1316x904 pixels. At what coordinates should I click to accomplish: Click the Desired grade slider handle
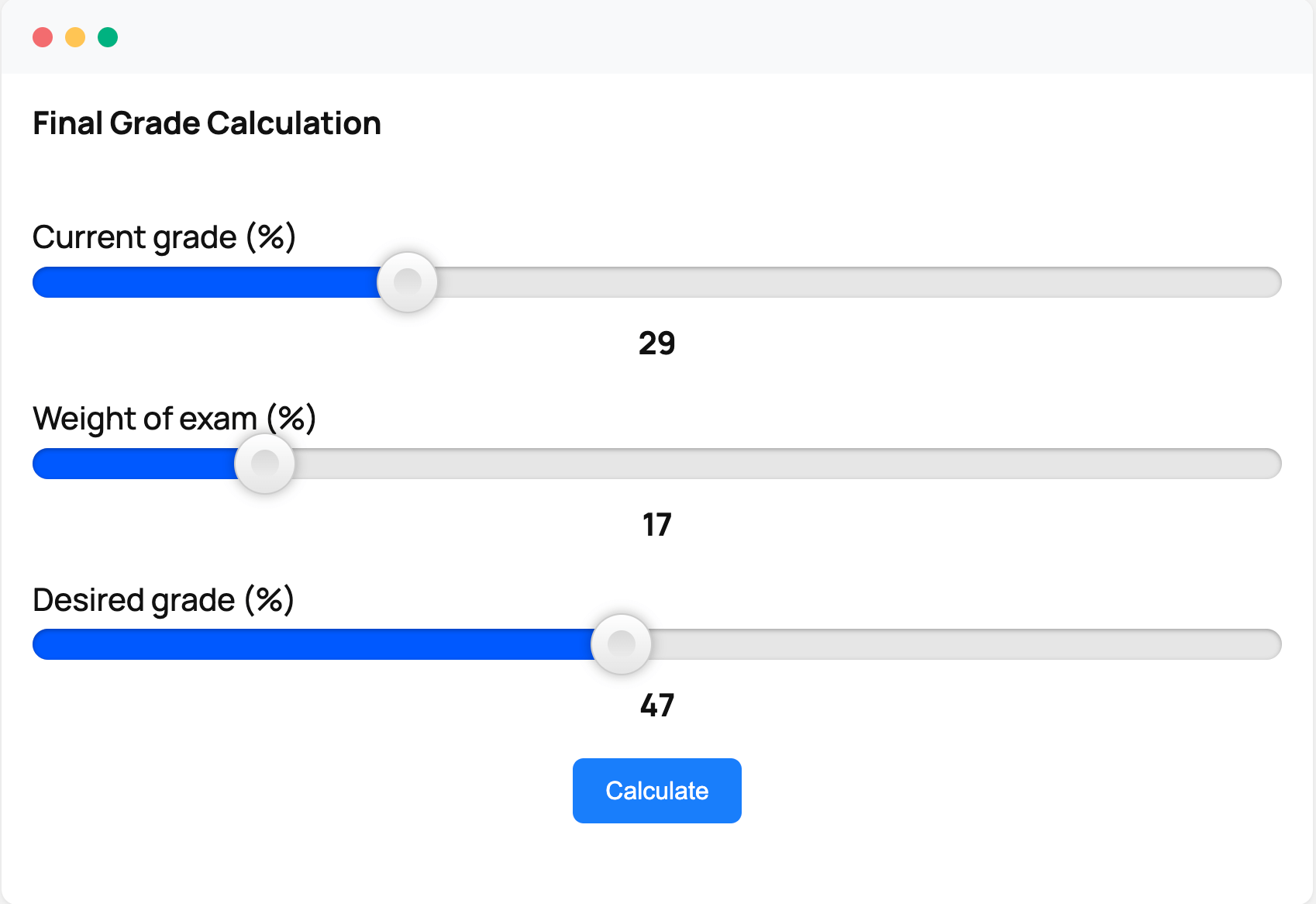pos(621,644)
